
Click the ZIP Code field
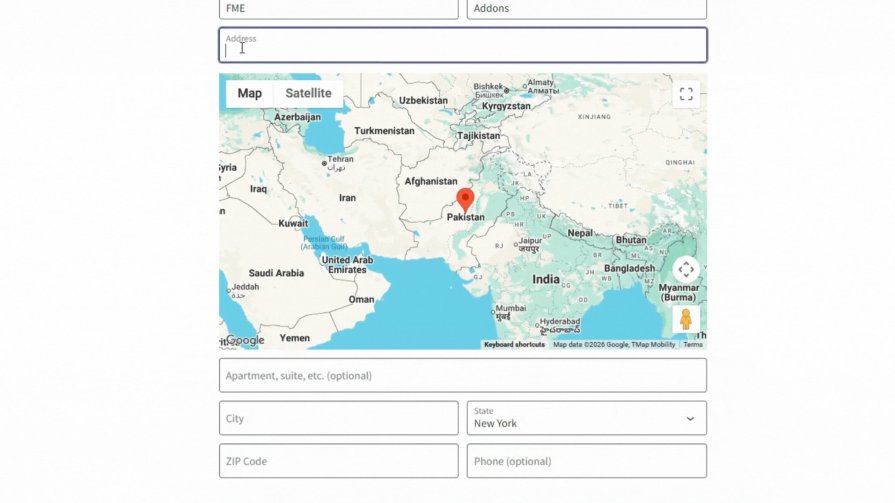pos(338,461)
